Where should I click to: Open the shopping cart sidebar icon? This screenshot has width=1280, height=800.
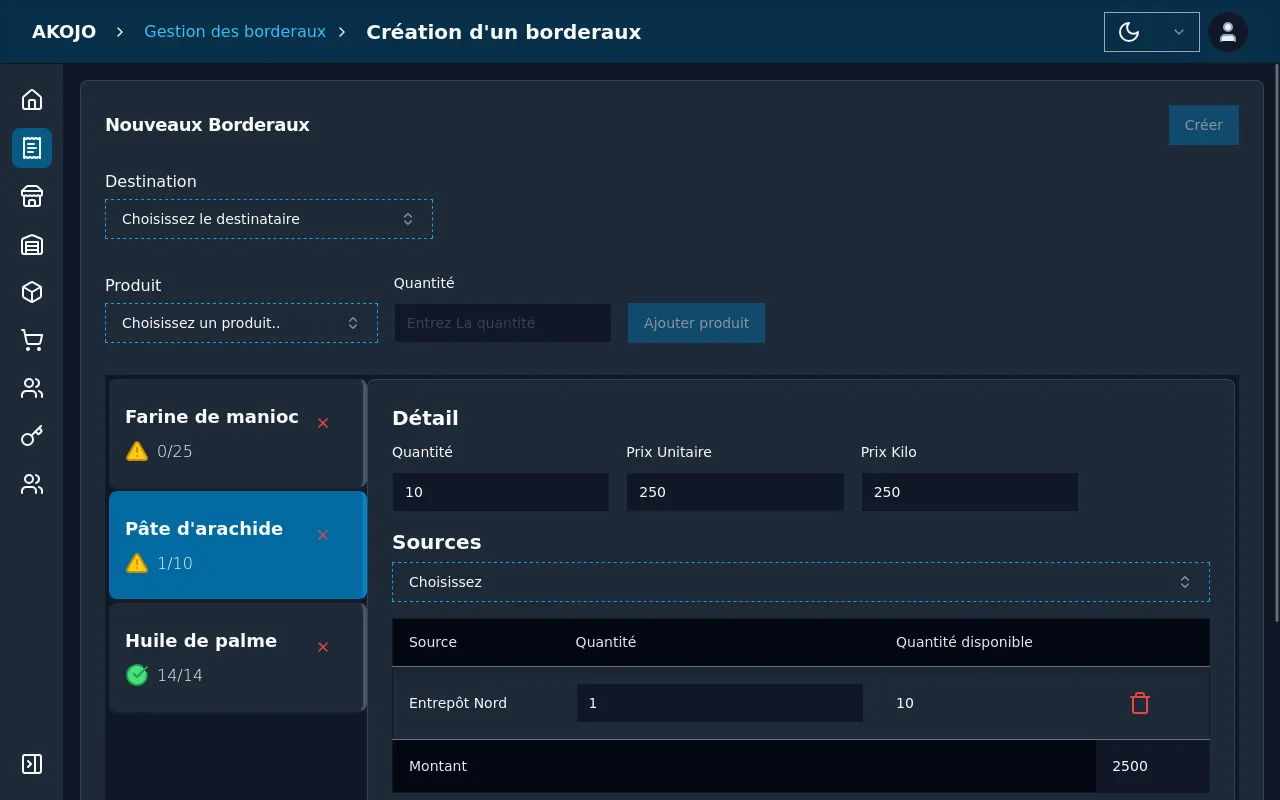(x=32, y=340)
